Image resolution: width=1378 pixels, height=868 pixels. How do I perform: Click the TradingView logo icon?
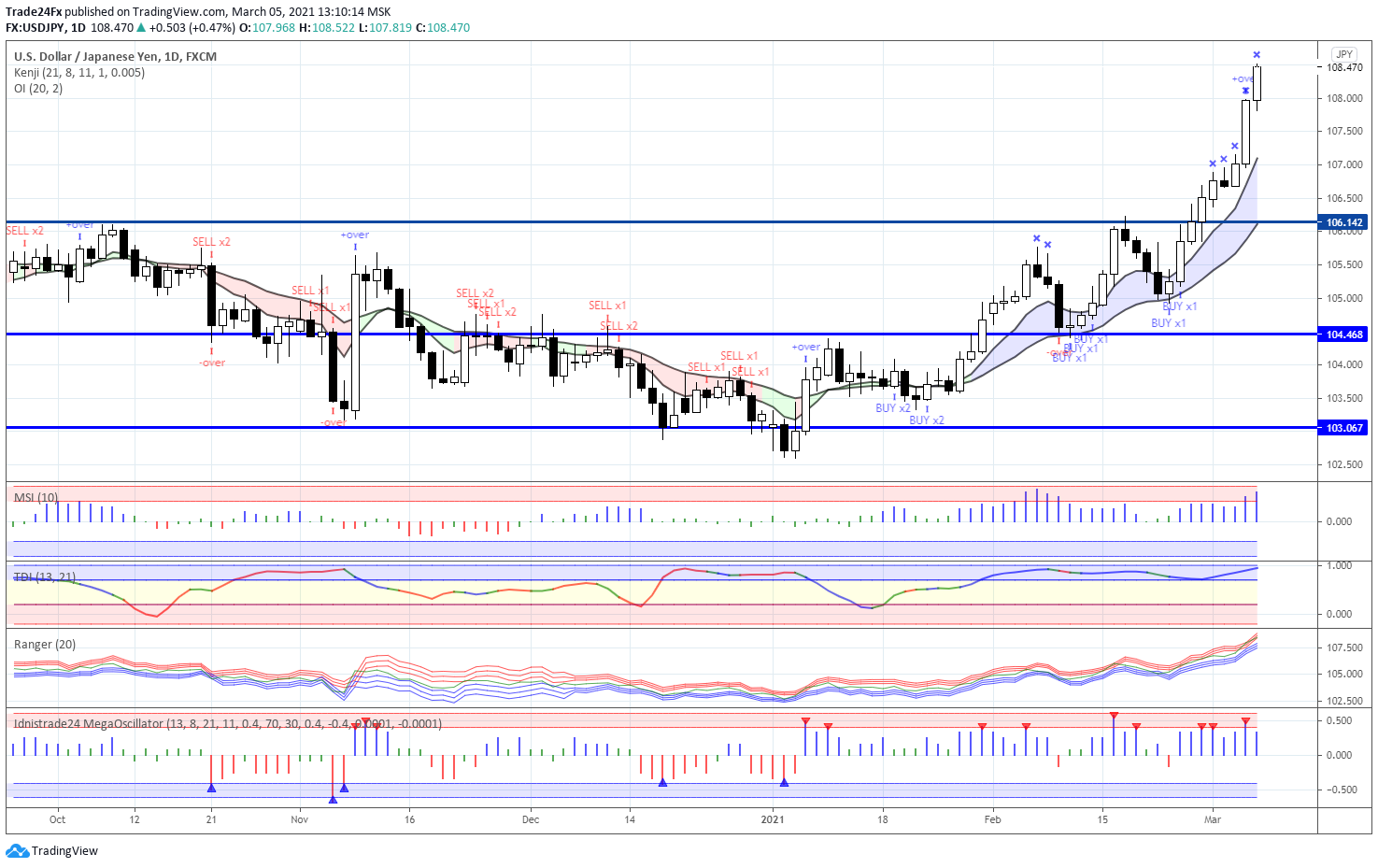17,850
